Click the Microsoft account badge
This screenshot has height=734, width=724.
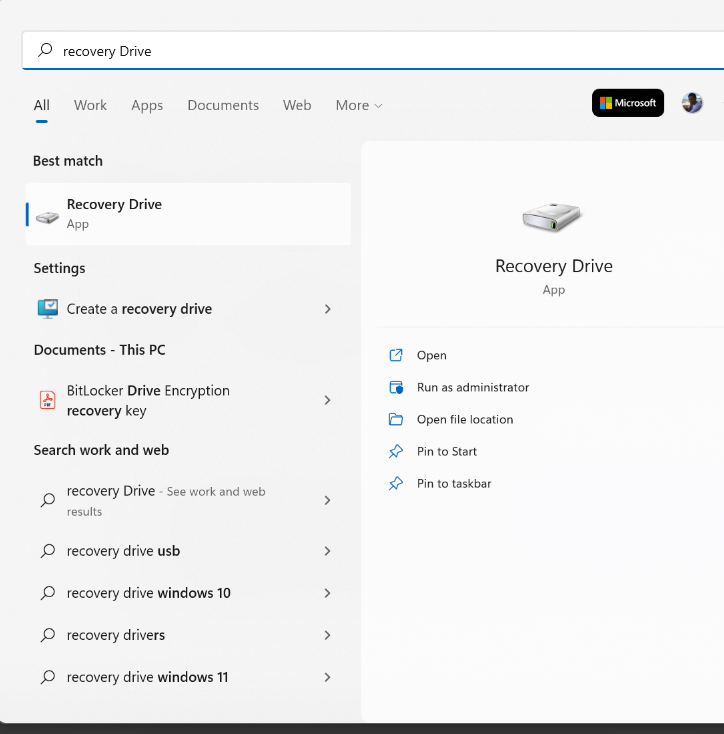(628, 103)
